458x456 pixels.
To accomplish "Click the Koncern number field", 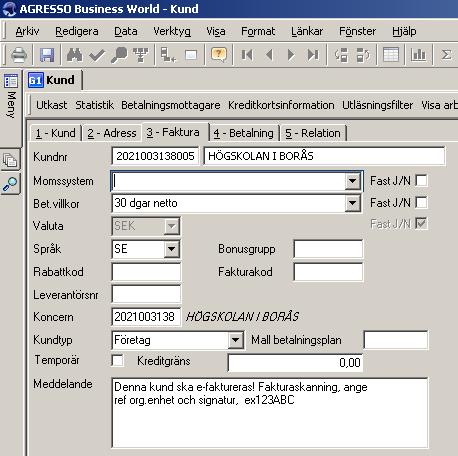I will 146,317.
